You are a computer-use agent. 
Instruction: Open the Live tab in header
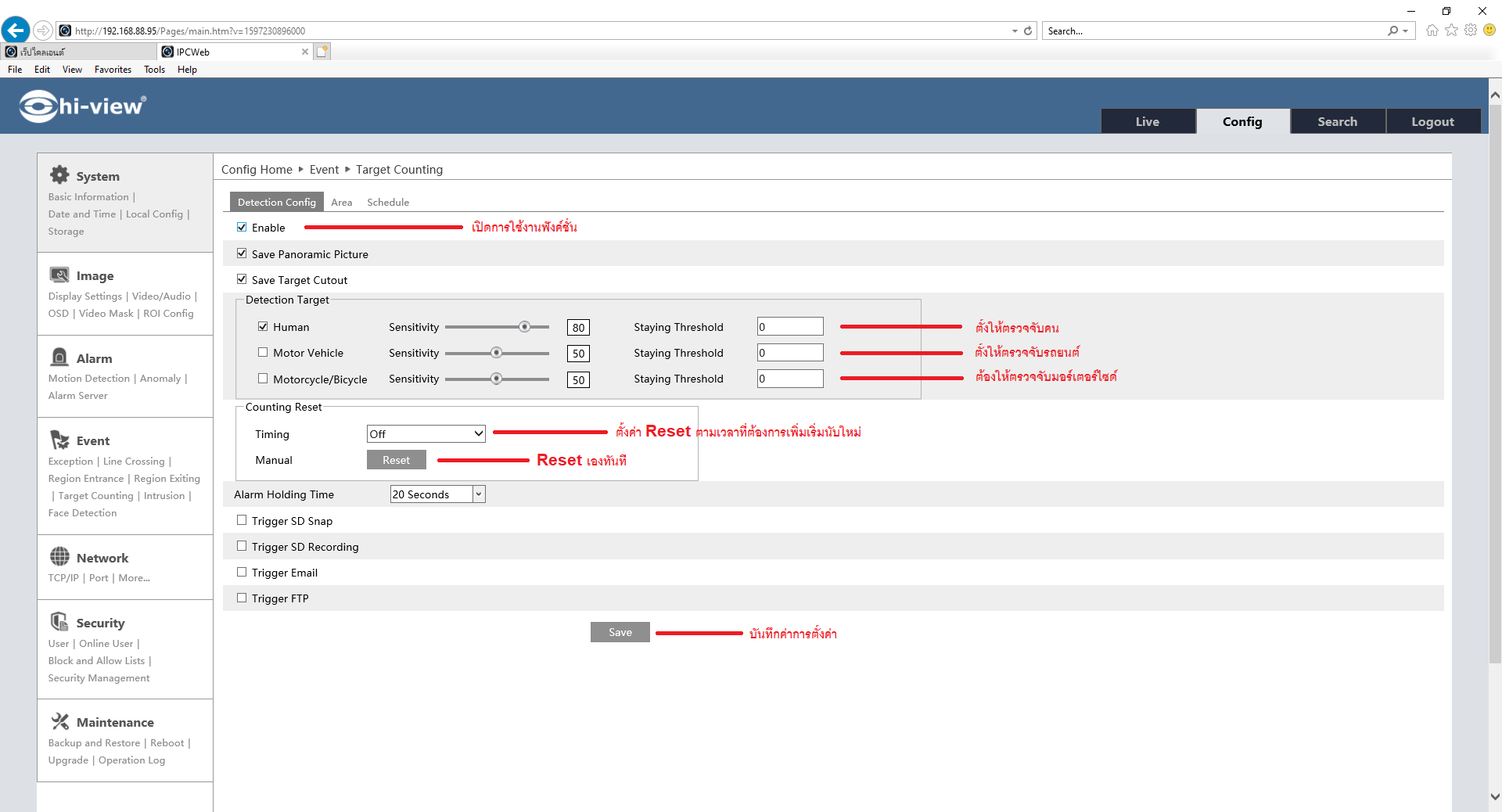1148,122
